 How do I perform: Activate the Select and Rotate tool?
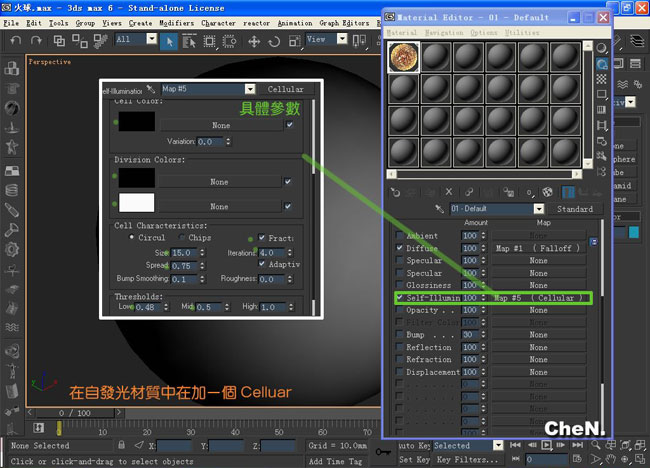(x=274, y=41)
